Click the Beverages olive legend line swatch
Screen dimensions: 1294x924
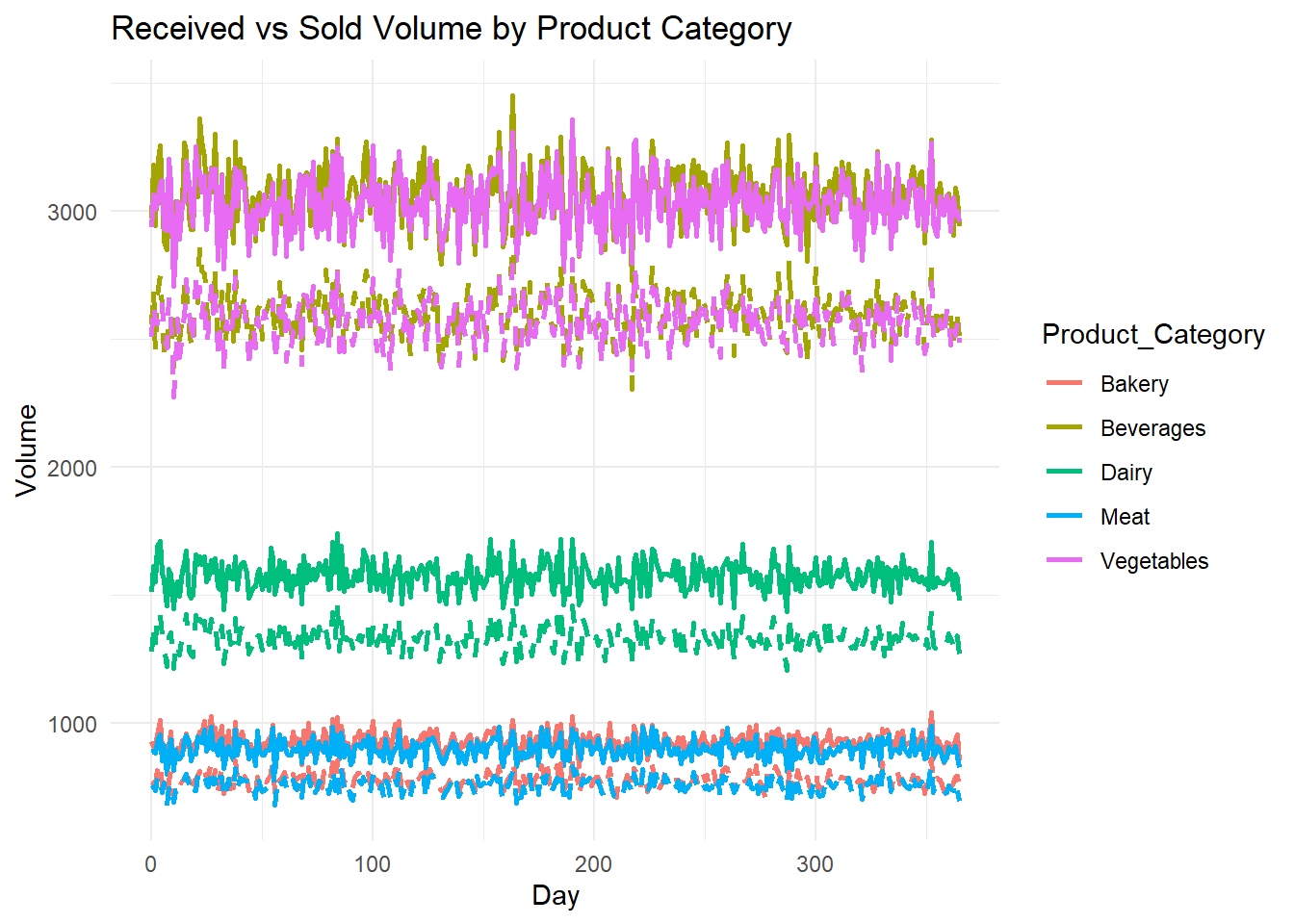point(1064,428)
